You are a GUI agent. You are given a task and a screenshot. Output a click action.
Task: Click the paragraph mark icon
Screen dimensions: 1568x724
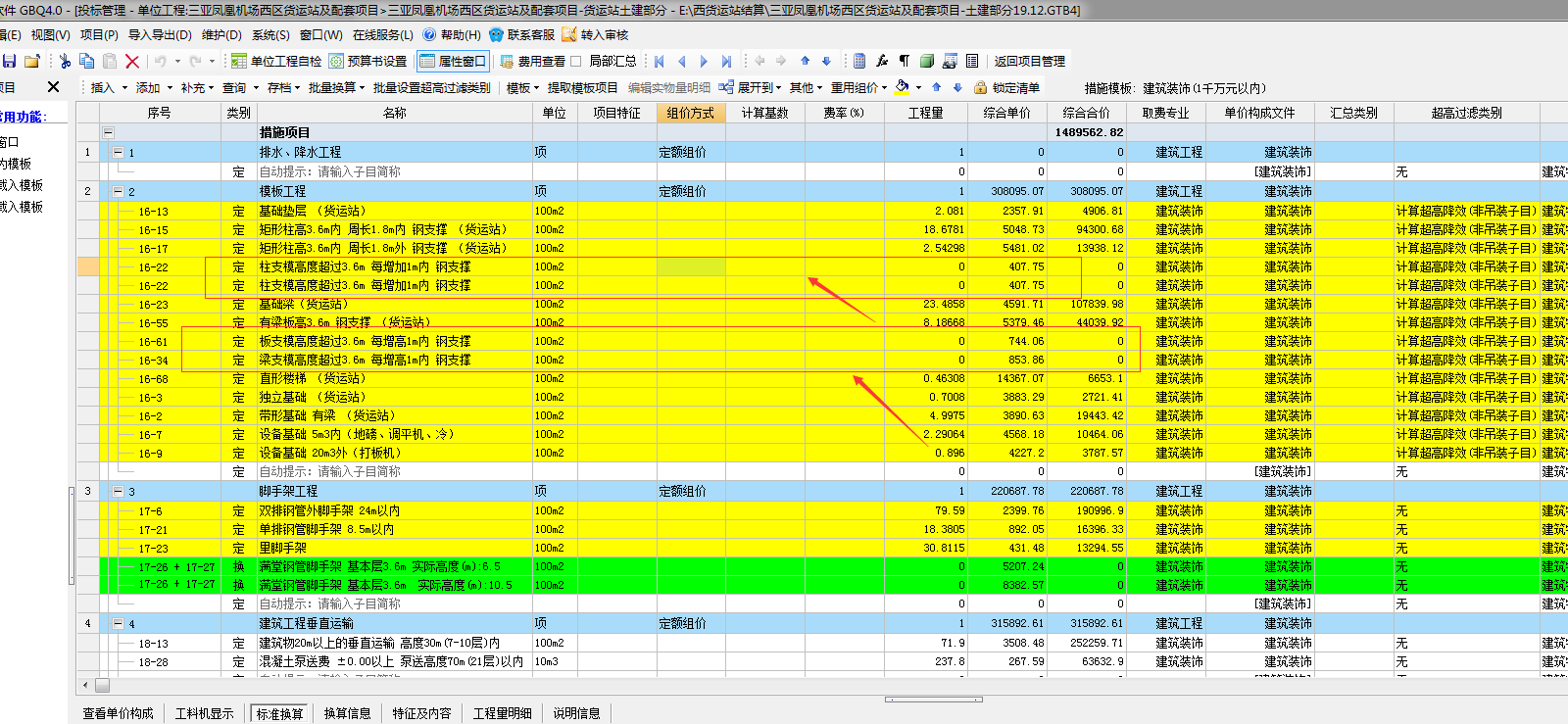click(904, 61)
